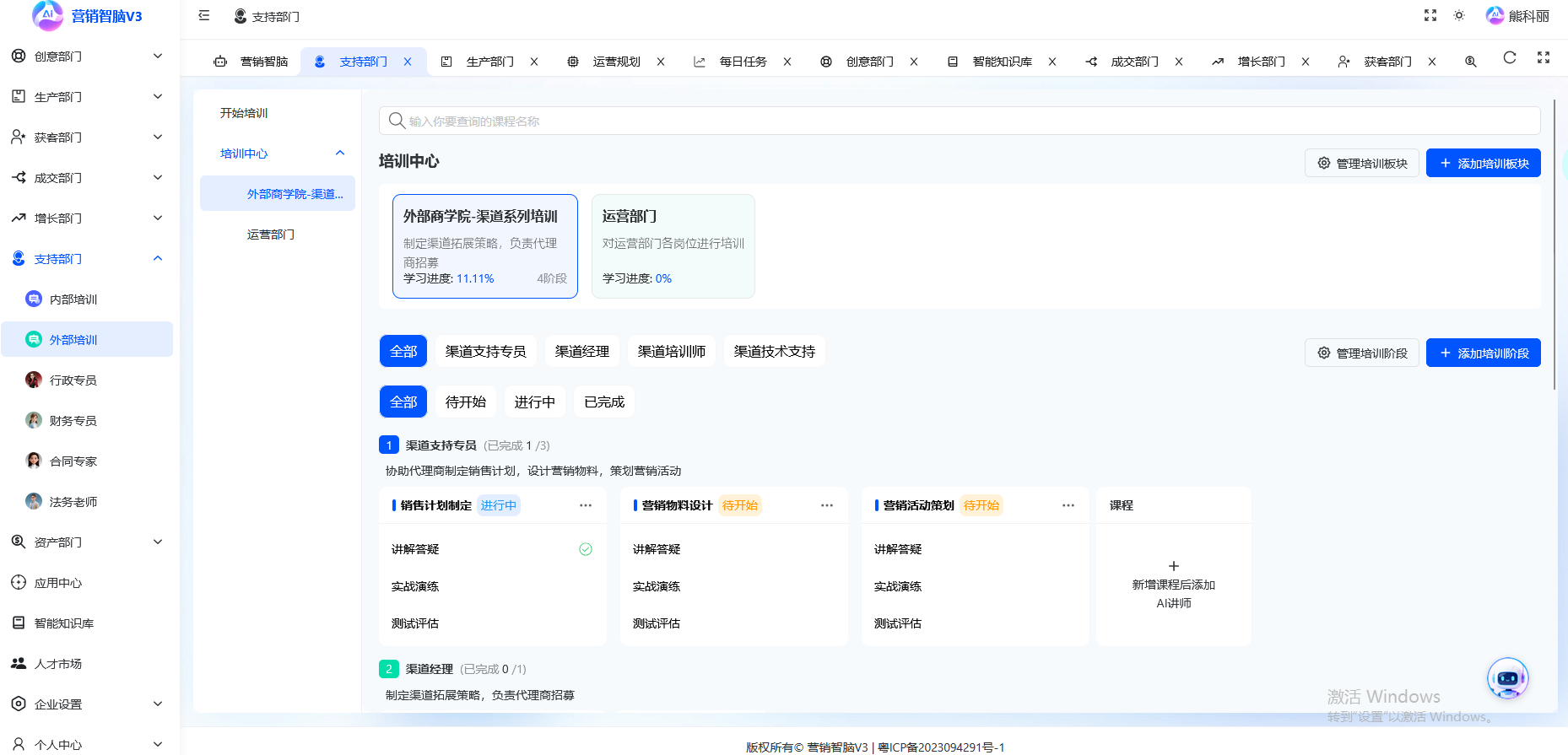Expand 企业设置 sidebar menu
This screenshot has width=1568, height=755.
coord(88,704)
